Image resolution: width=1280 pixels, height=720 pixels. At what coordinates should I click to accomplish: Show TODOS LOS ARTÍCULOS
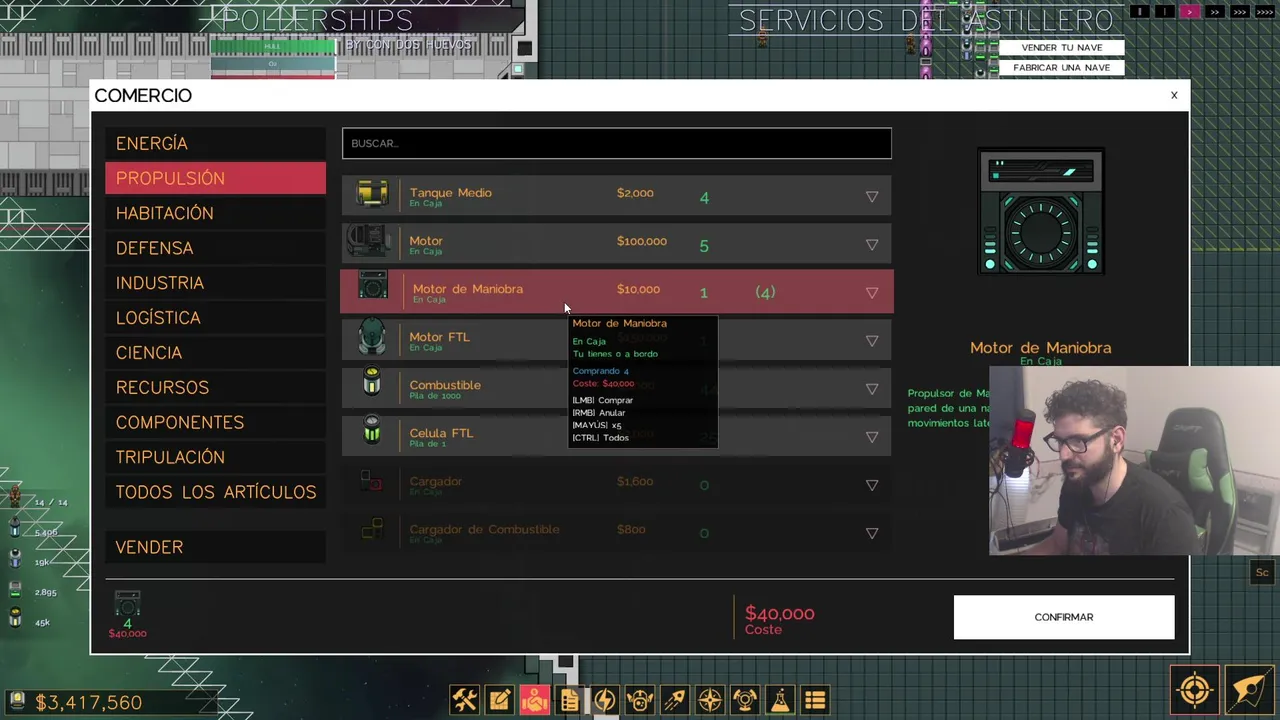pyautogui.click(x=215, y=492)
